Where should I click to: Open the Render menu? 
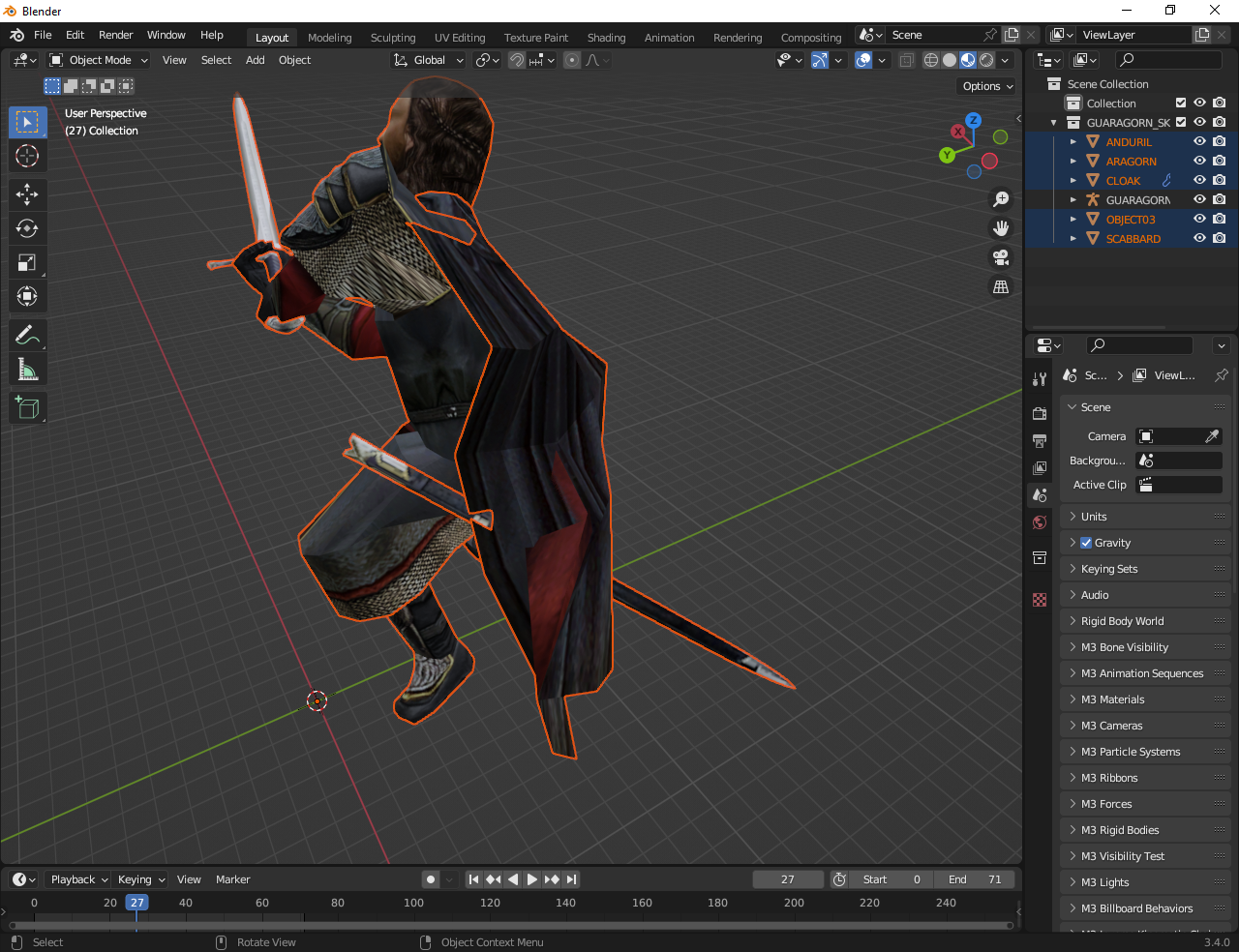click(115, 35)
